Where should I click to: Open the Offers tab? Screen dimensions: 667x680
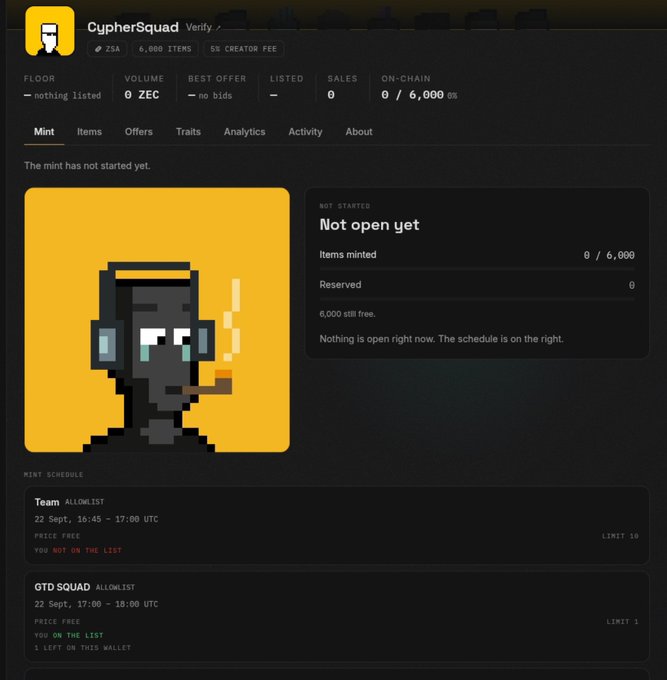click(x=139, y=132)
